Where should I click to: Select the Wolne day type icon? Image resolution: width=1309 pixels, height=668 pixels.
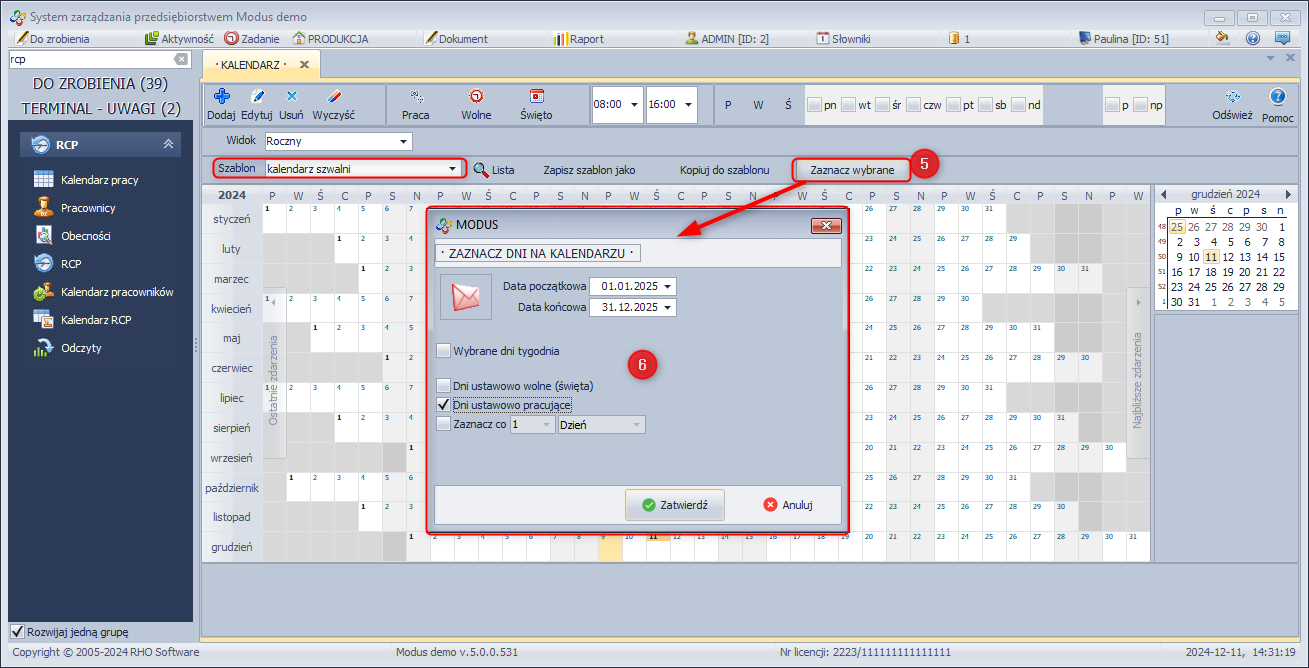tap(476, 97)
